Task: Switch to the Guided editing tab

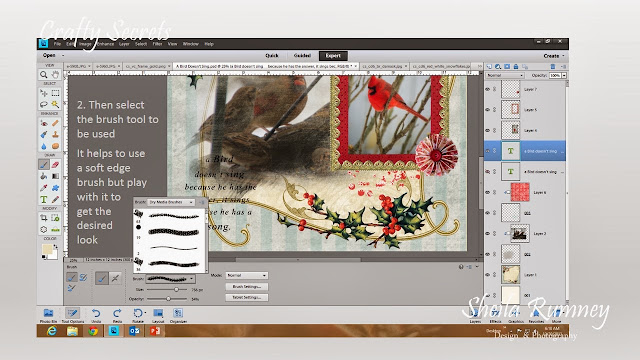Action: click(302, 56)
